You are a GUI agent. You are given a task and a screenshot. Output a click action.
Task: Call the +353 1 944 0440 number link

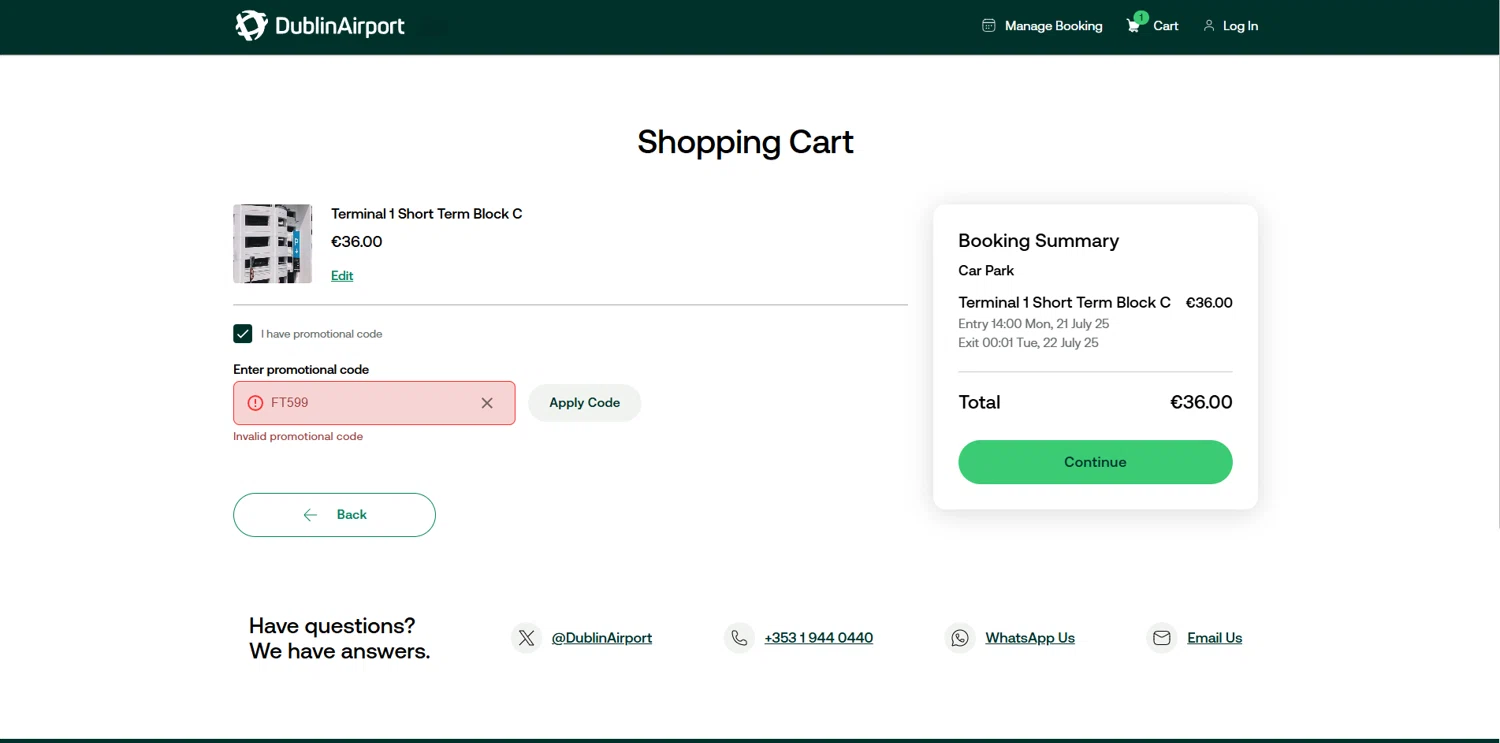(x=818, y=638)
